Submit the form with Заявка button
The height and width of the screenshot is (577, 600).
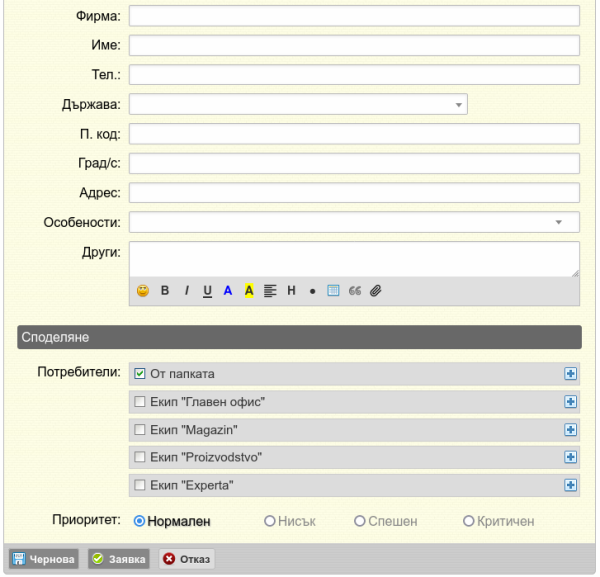pos(119,560)
